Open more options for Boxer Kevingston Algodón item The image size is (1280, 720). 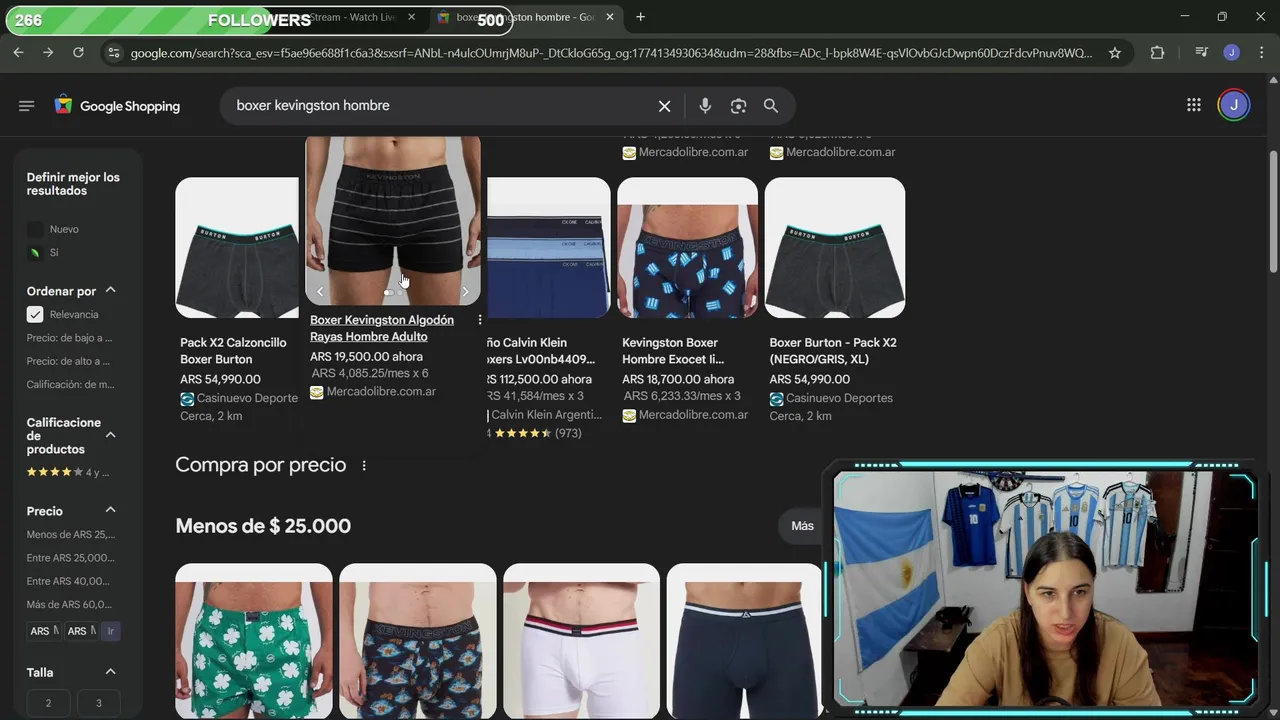click(480, 320)
